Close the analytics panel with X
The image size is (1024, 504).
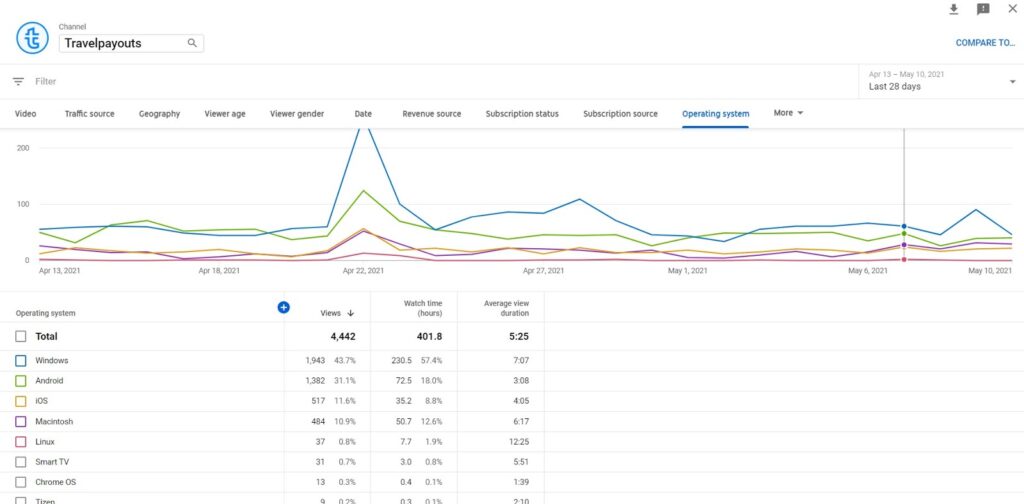point(1012,9)
